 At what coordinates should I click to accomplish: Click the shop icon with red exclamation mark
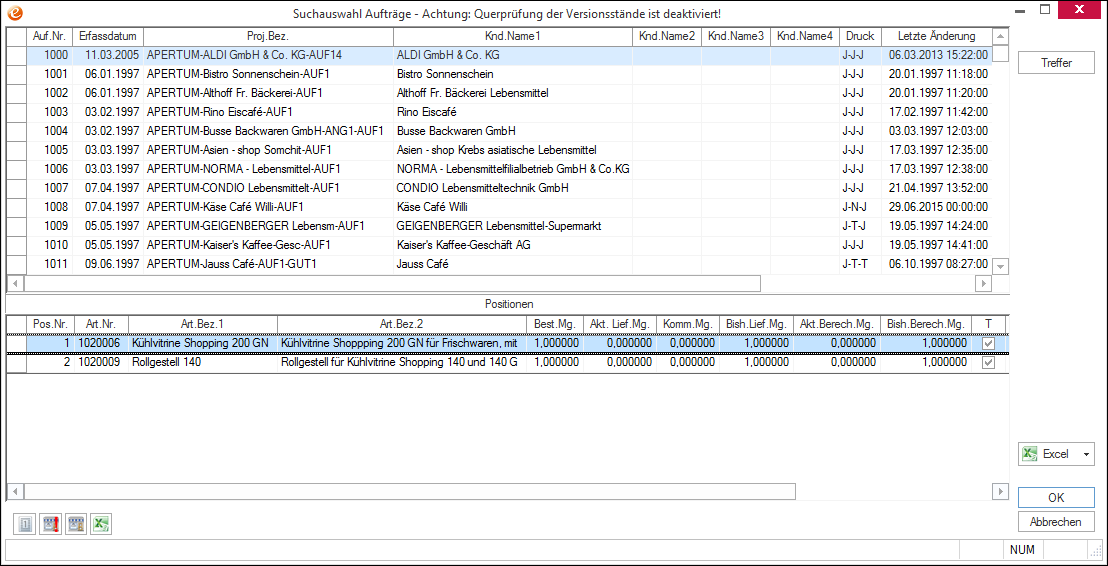52,524
